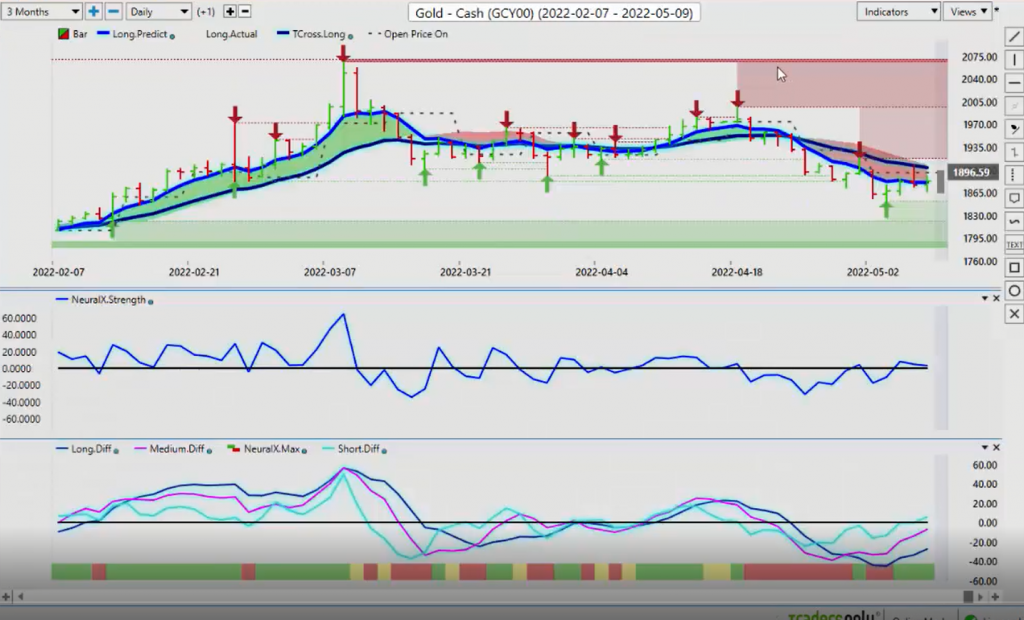Click the scrollbar right arrow
The image size is (1024, 620).
tap(980, 596)
